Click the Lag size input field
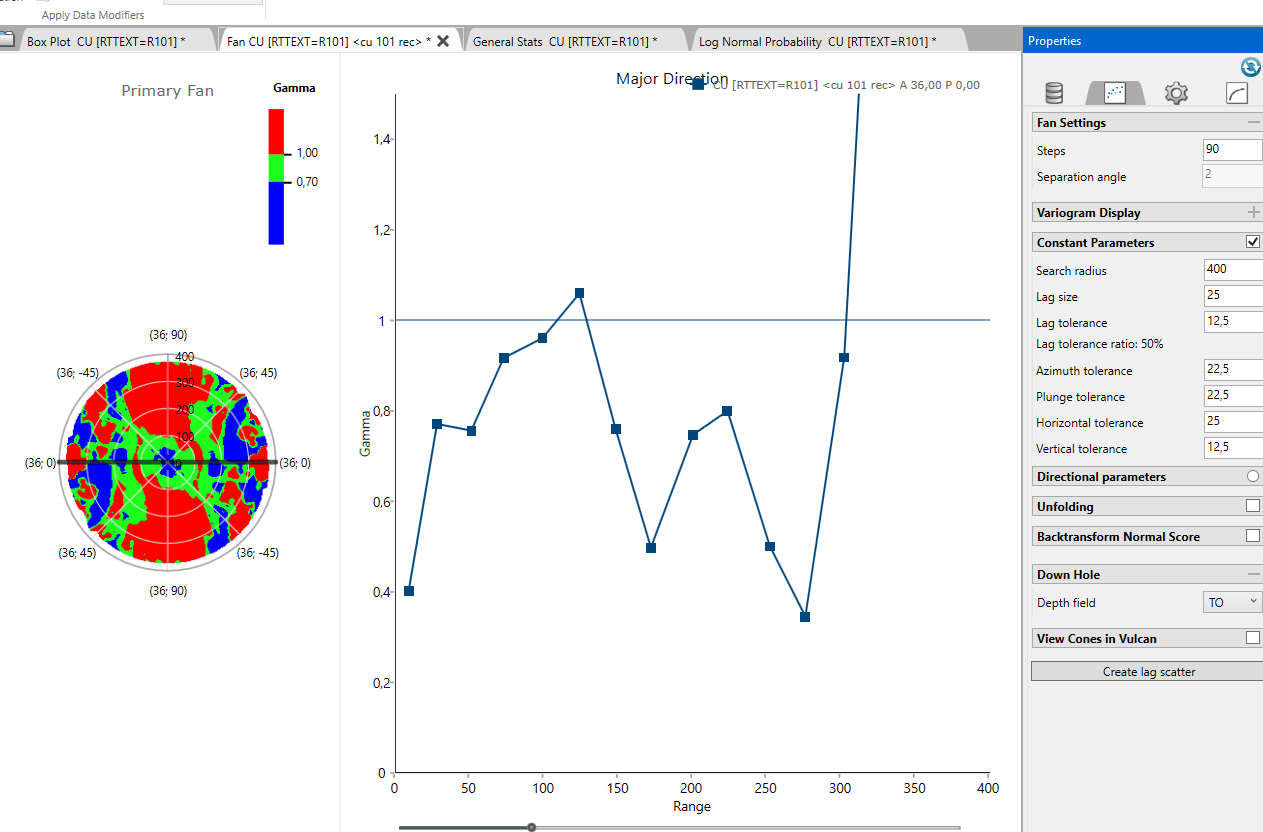 tap(1233, 296)
